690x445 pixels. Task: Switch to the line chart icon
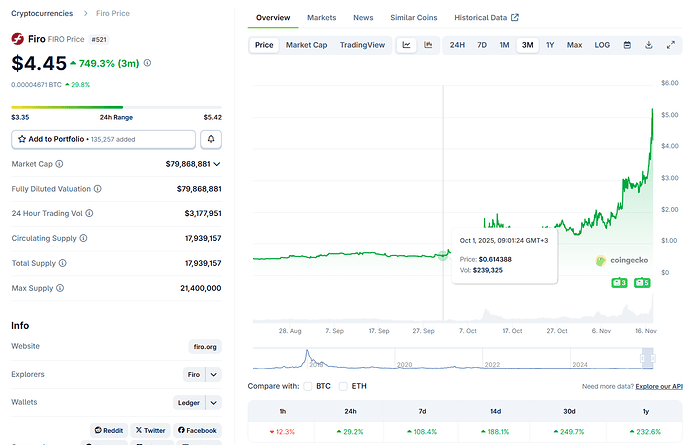click(x=407, y=45)
